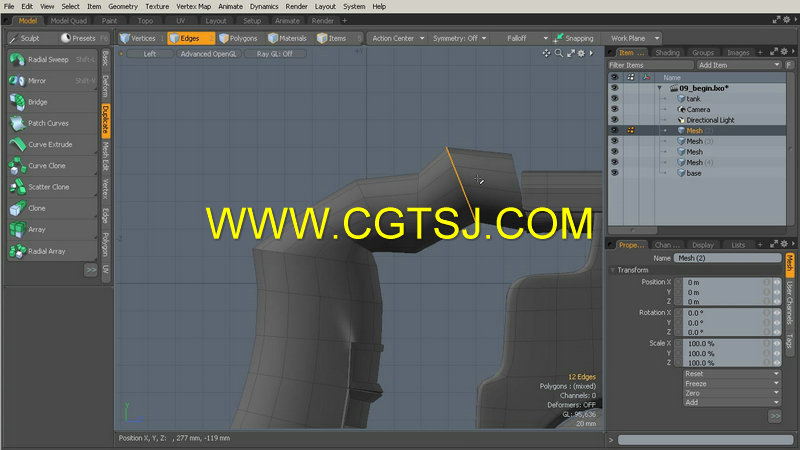Toggle visibility of 09_begin.lxo scene
This screenshot has width=800, height=450.
[x=614, y=88]
